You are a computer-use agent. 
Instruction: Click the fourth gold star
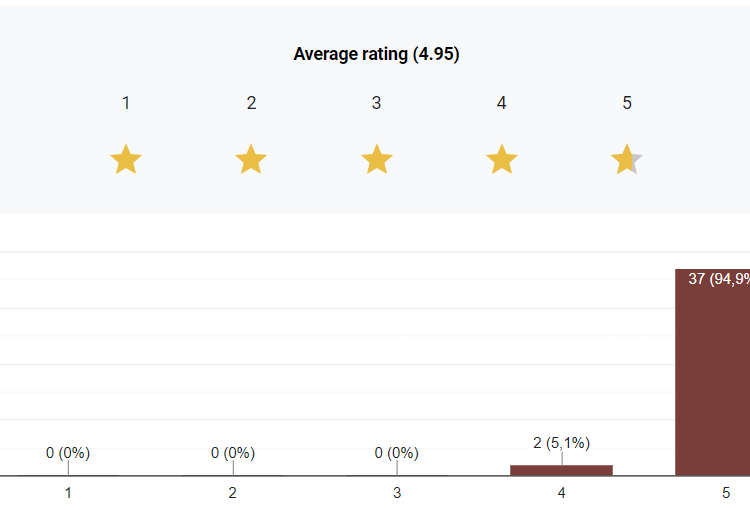click(x=501, y=159)
